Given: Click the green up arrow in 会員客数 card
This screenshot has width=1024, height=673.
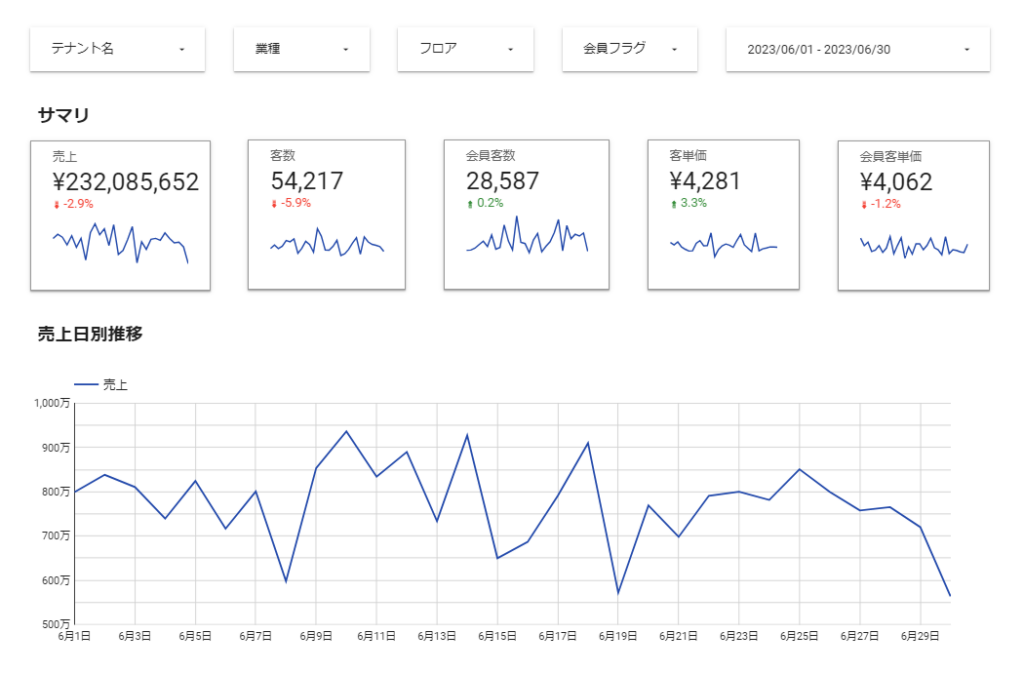Looking at the screenshot, I should click(x=470, y=204).
